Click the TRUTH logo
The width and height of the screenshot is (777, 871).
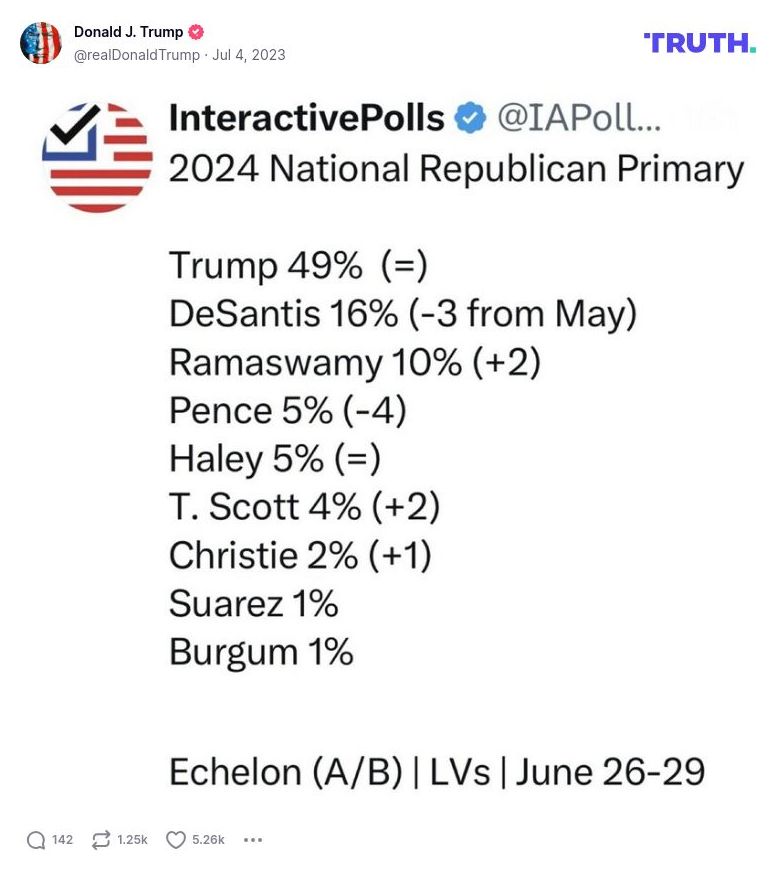click(699, 42)
